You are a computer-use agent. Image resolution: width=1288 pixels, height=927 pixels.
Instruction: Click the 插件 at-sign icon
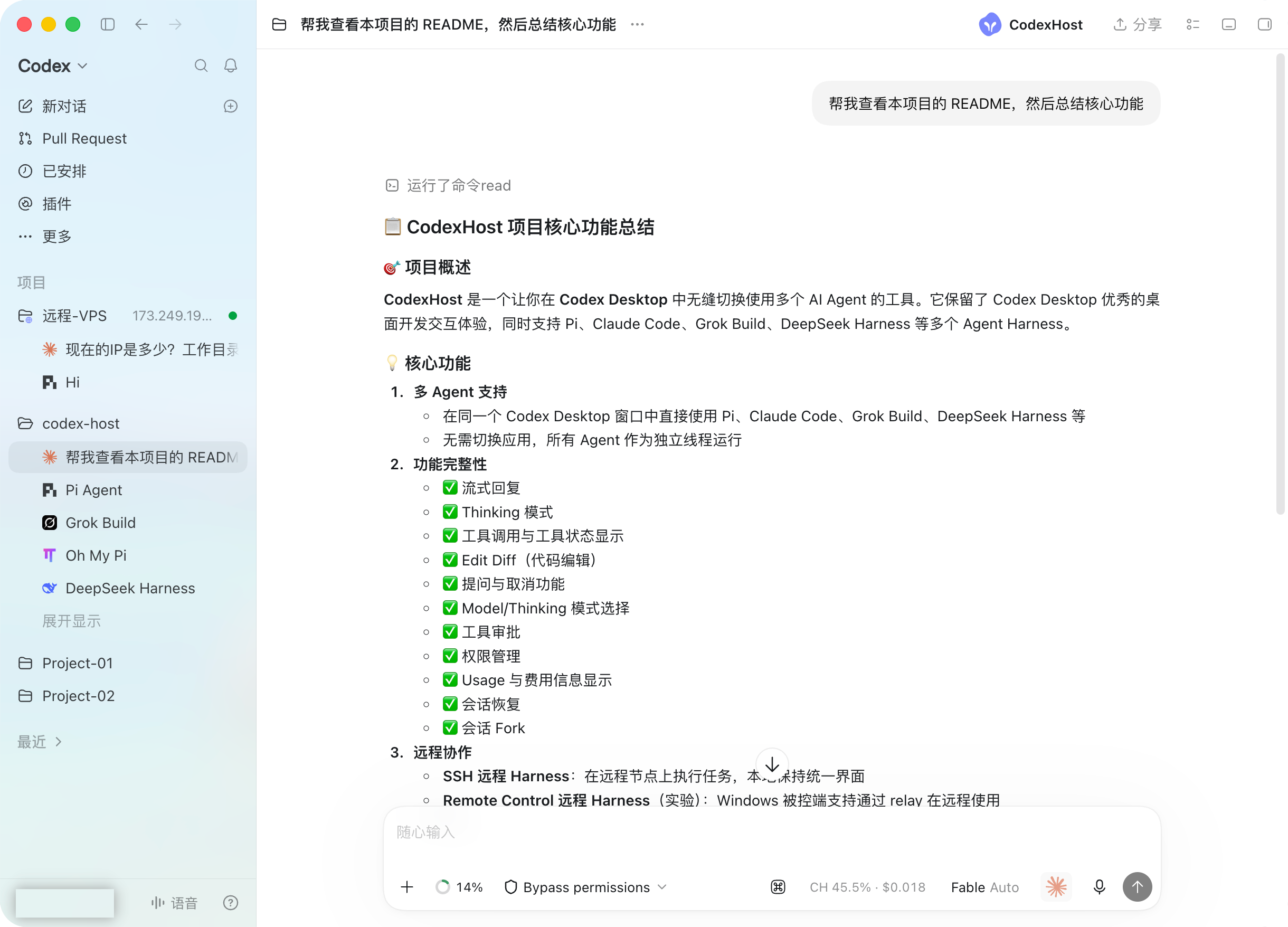coord(25,204)
